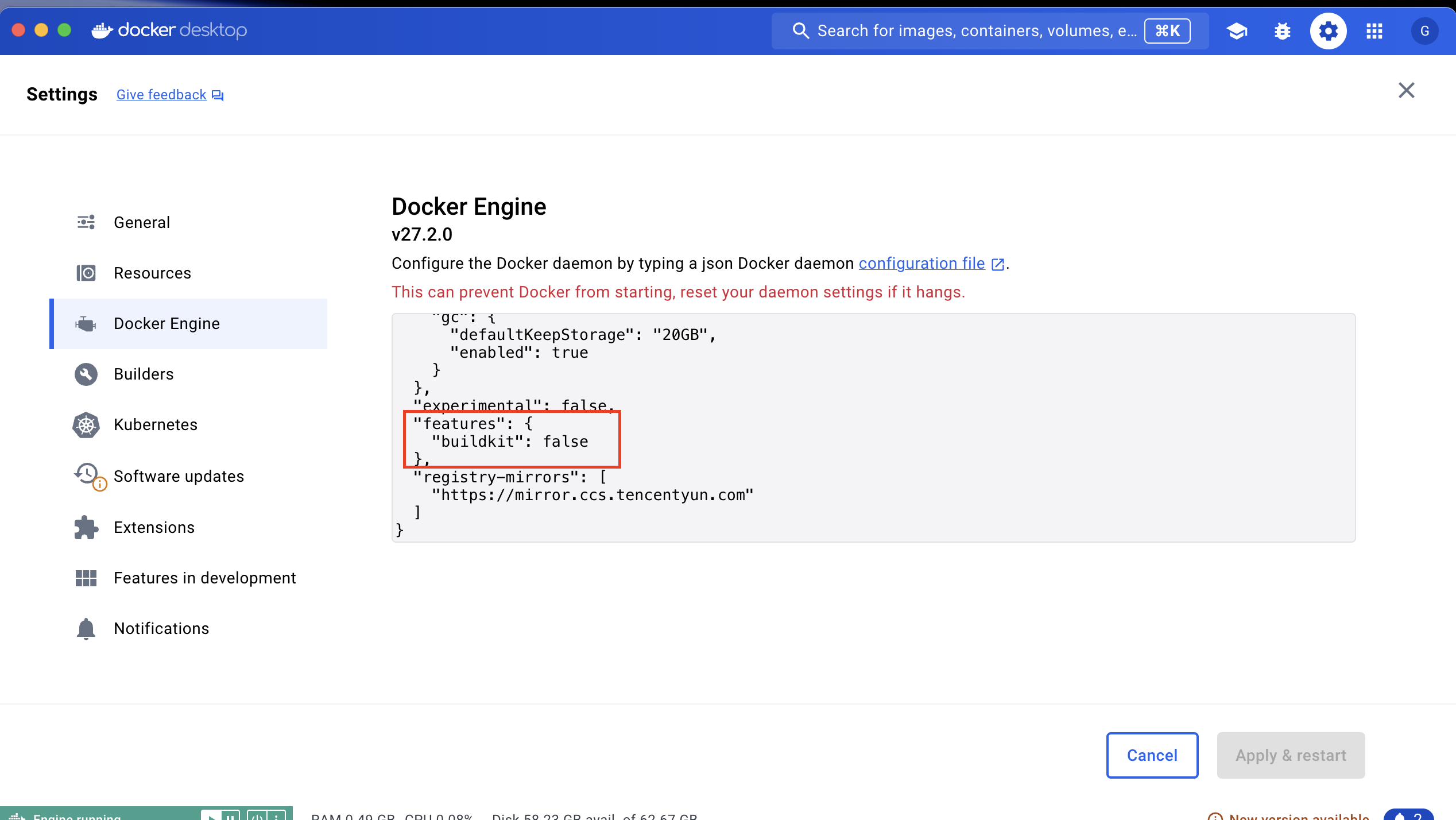Open the Learning center graduation cap icon
Image resolution: width=1456 pixels, height=820 pixels.
click(1237, 31)
